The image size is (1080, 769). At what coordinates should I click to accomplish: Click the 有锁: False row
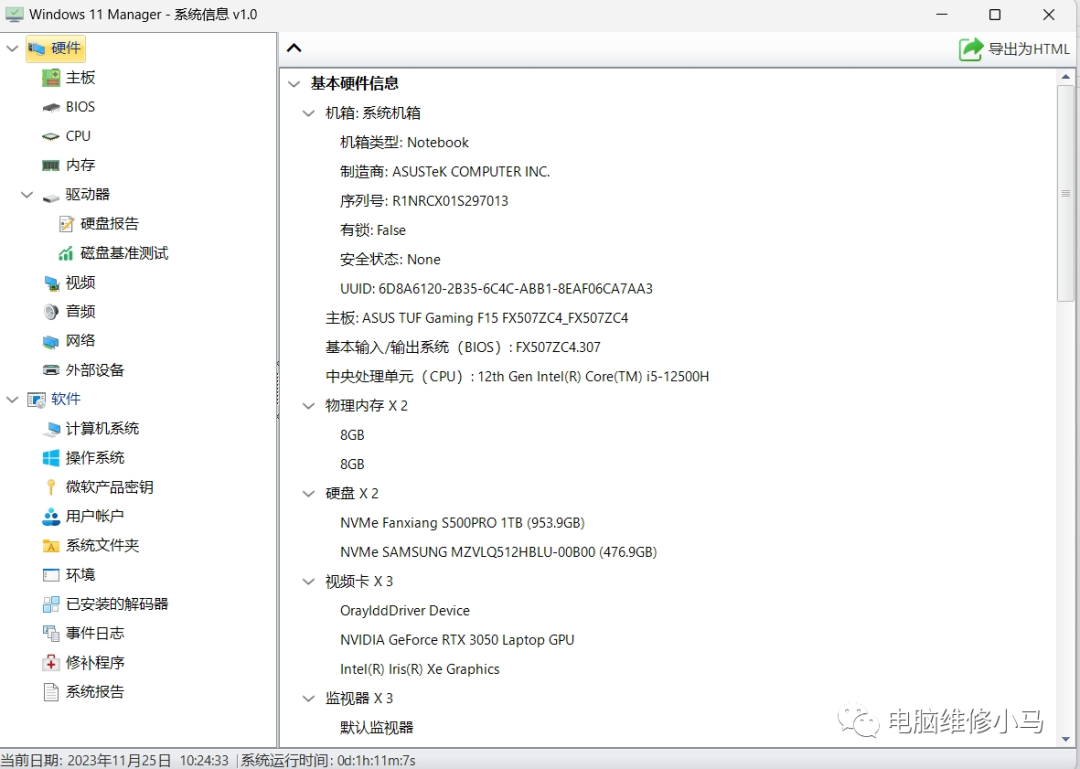[373, 230]
